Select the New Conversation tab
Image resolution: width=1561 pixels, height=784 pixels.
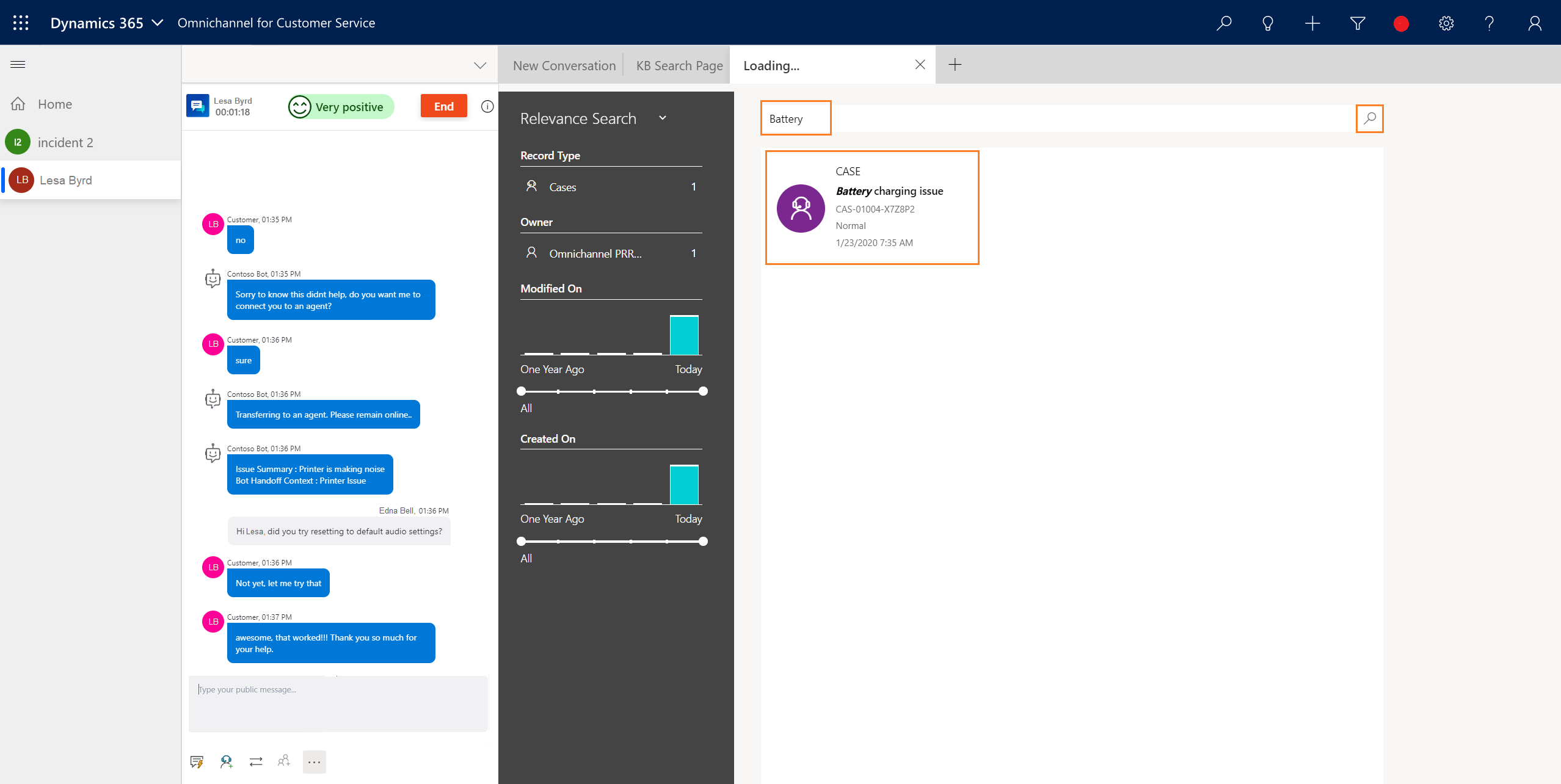tap(563, 65)
